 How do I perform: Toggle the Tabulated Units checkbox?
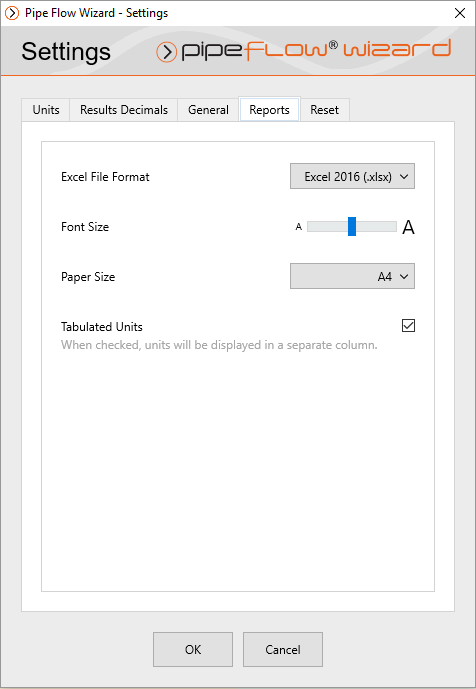pos(408,326)
